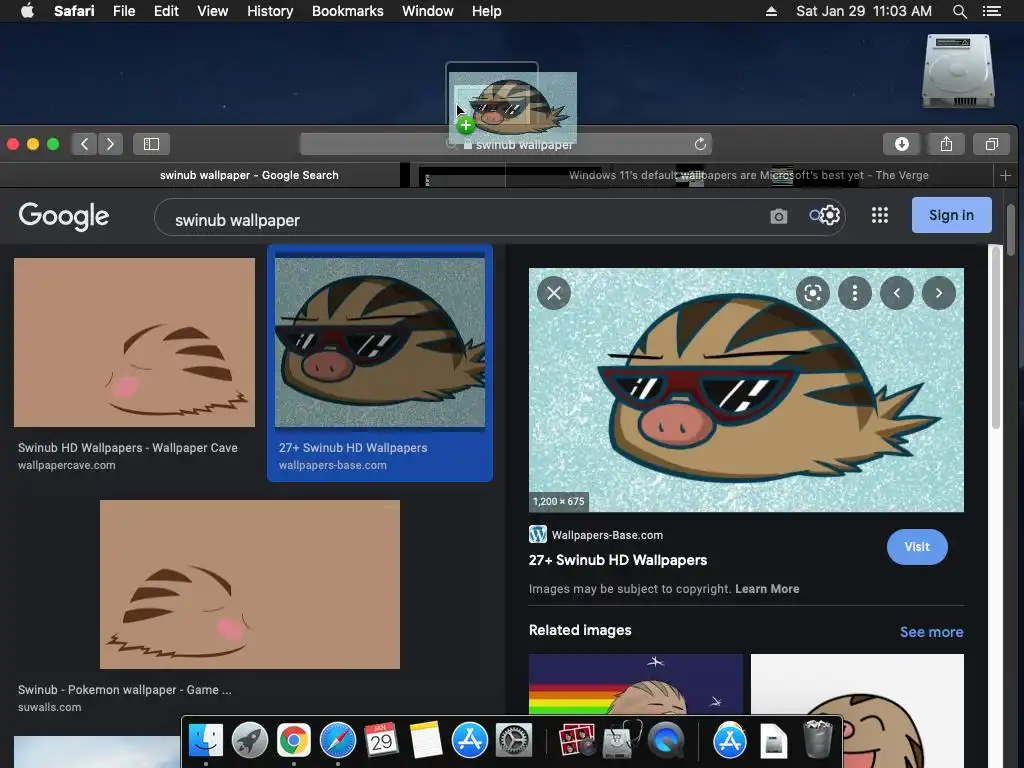Open the Apple menu

(27, 11)
